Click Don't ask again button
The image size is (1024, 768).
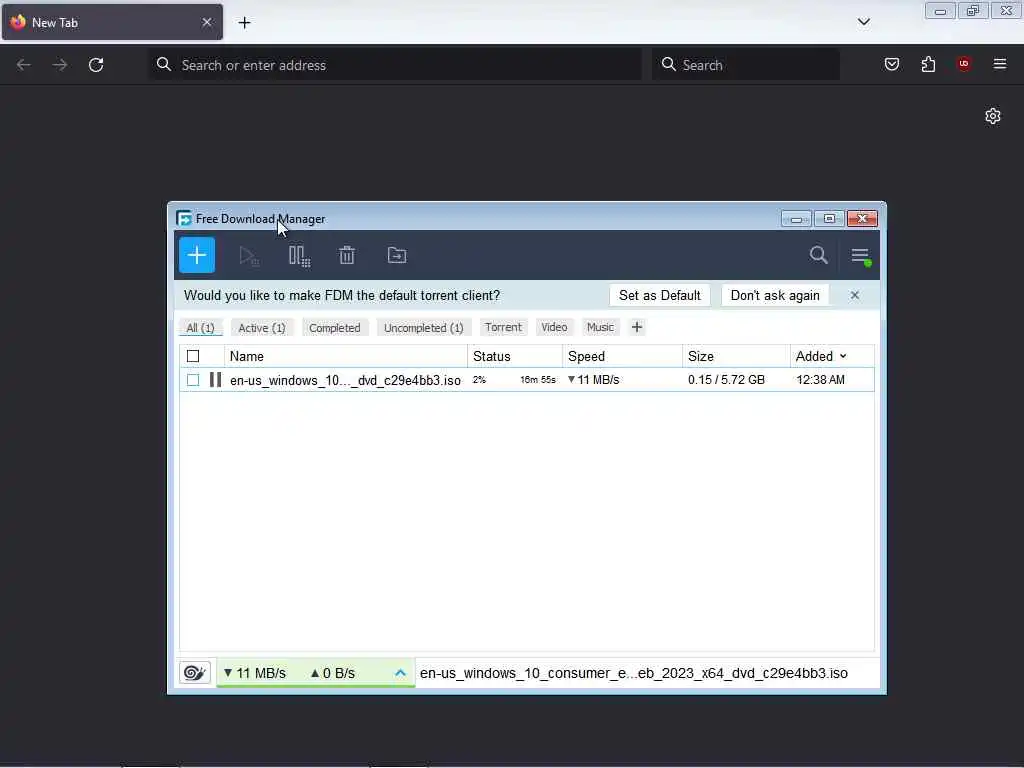(775, 295)
